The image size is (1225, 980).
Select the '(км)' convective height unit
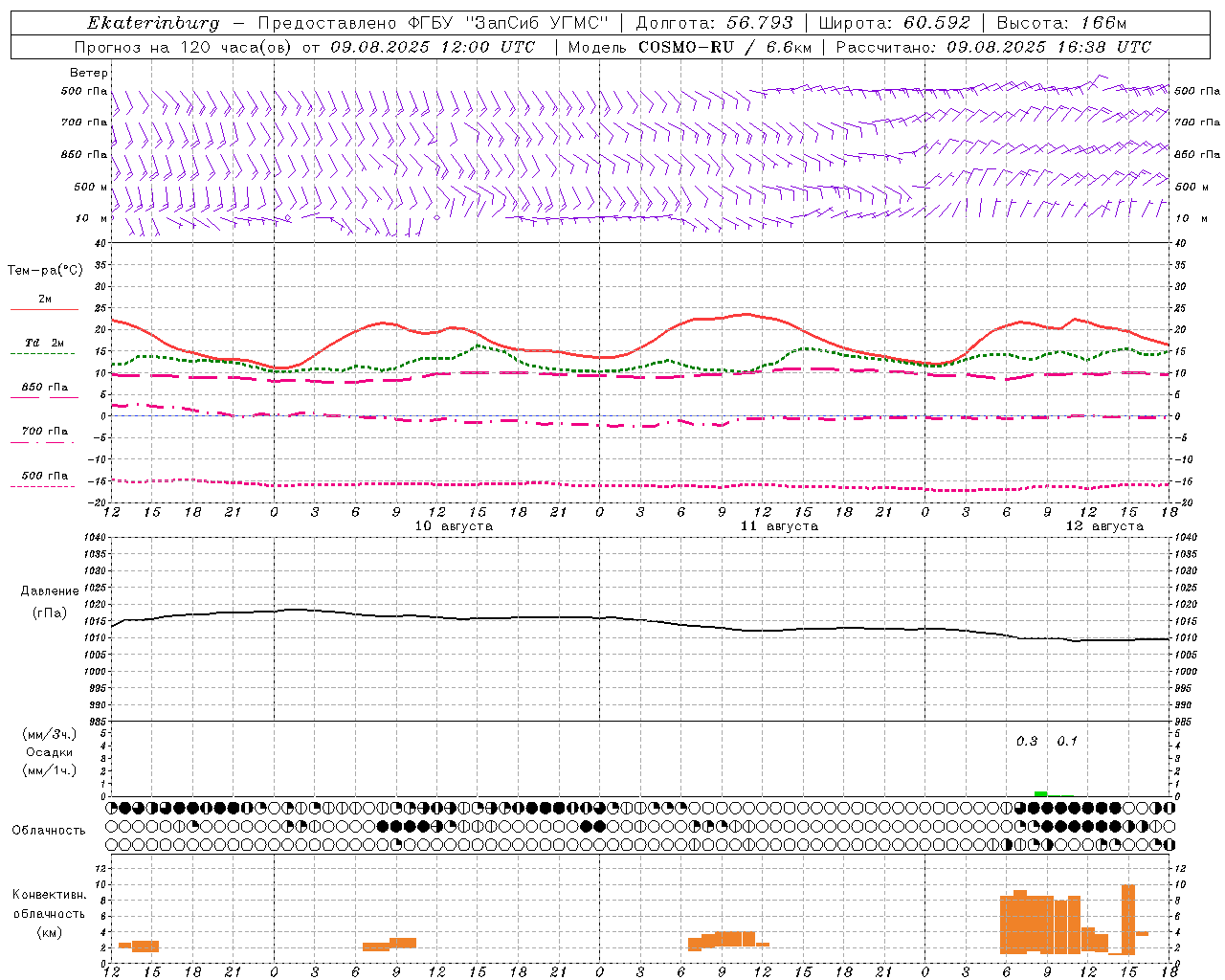click(50, 932)
